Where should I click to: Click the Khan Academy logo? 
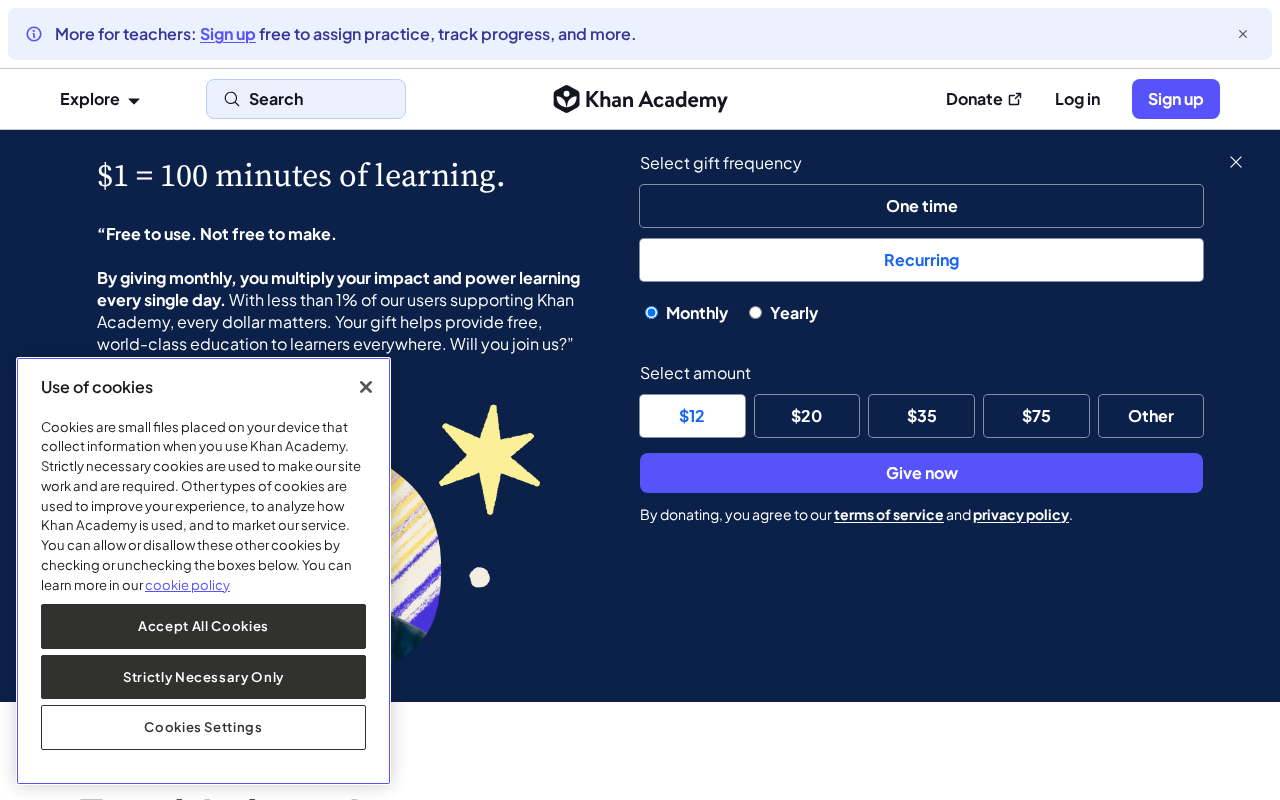click(640, 99)
